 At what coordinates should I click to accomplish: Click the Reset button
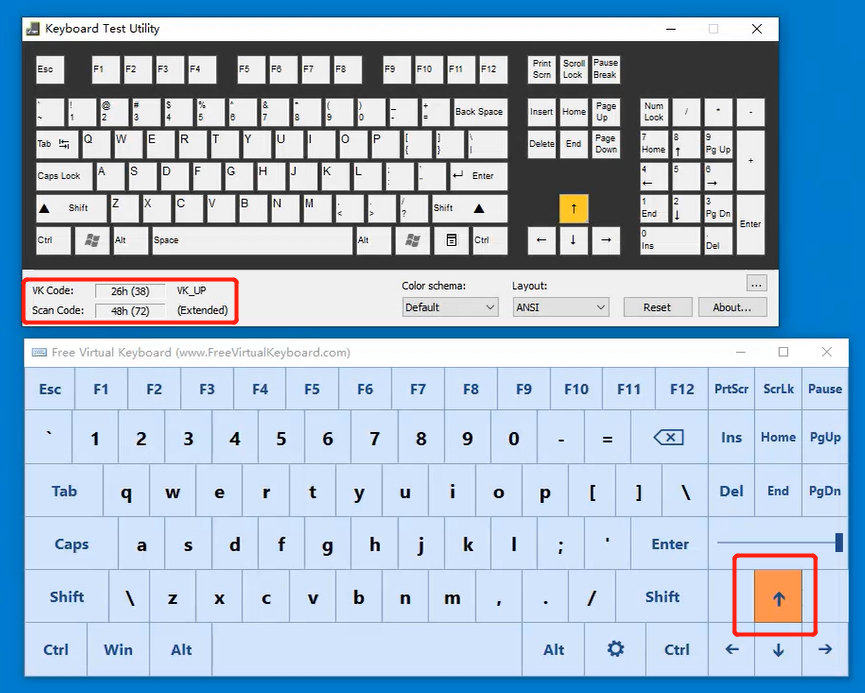657,307
